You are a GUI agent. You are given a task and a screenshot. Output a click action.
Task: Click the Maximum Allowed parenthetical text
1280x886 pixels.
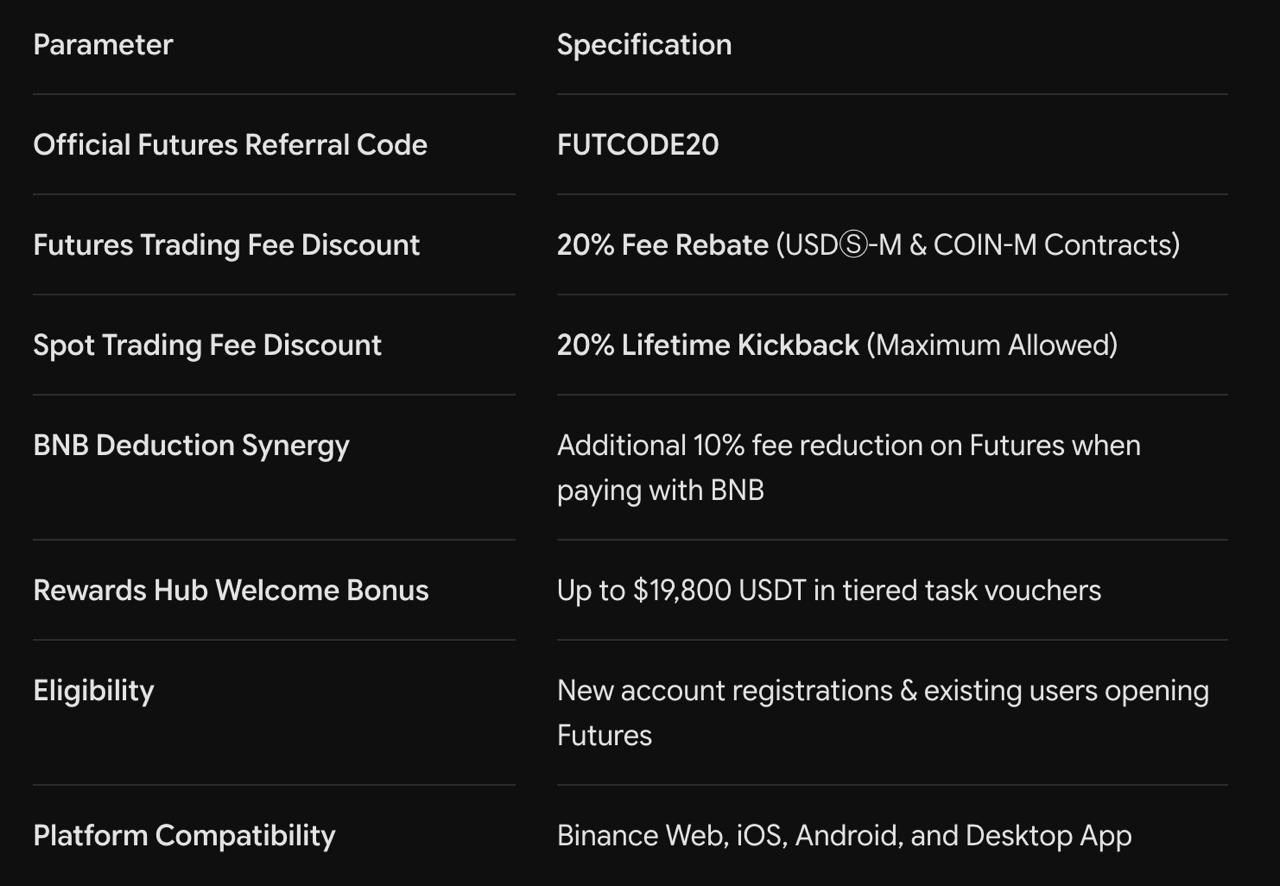[x=992, y=345]
